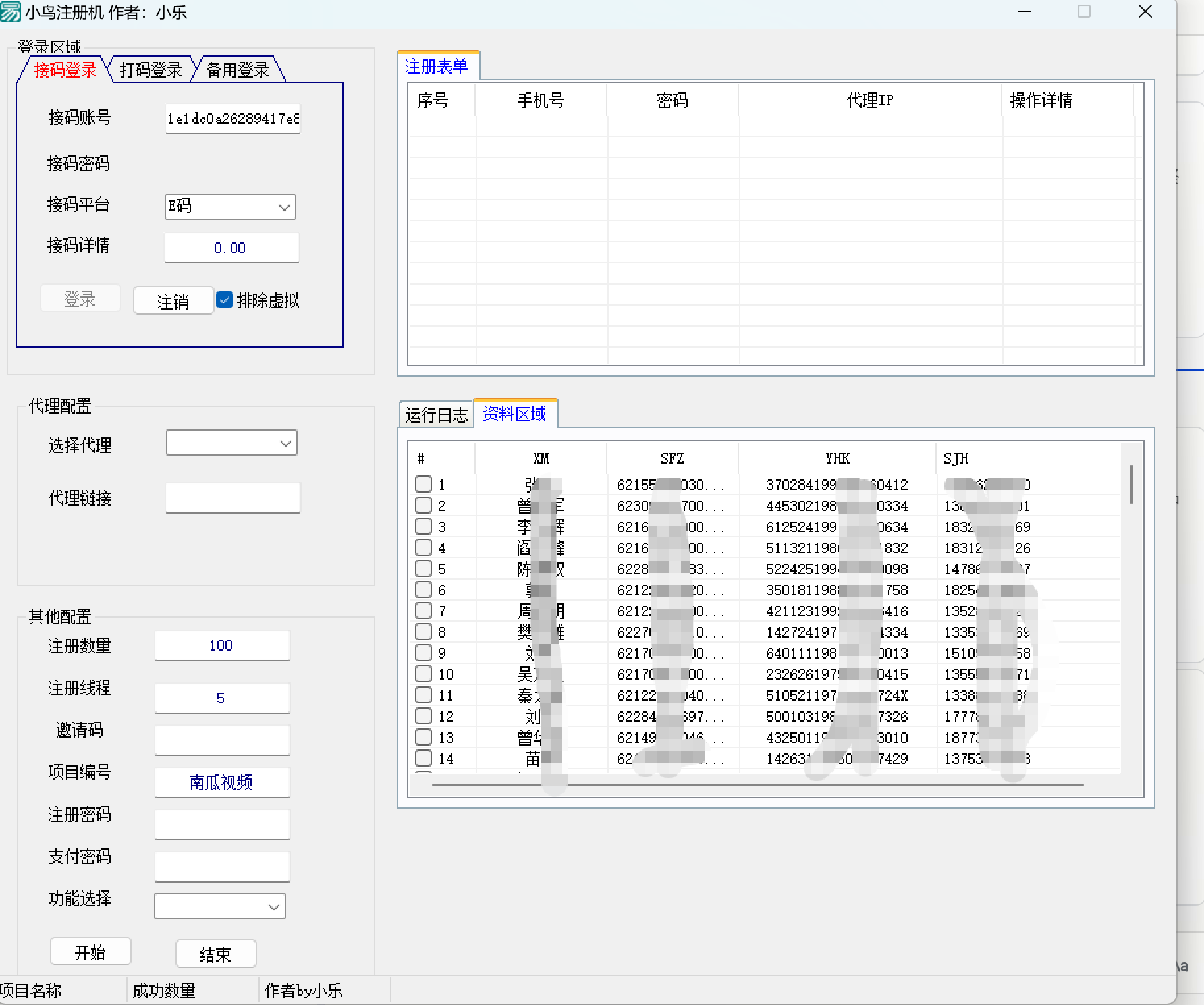Click the 成功数量 status bar entry
The width and height of the screenshot is (1204, 1005).
pyautogui.click(x=192, y=991)
